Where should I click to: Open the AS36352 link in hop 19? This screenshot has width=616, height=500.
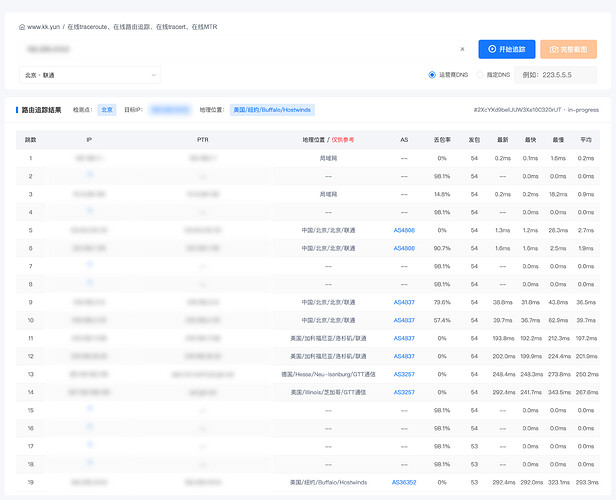tap(404, 482)
